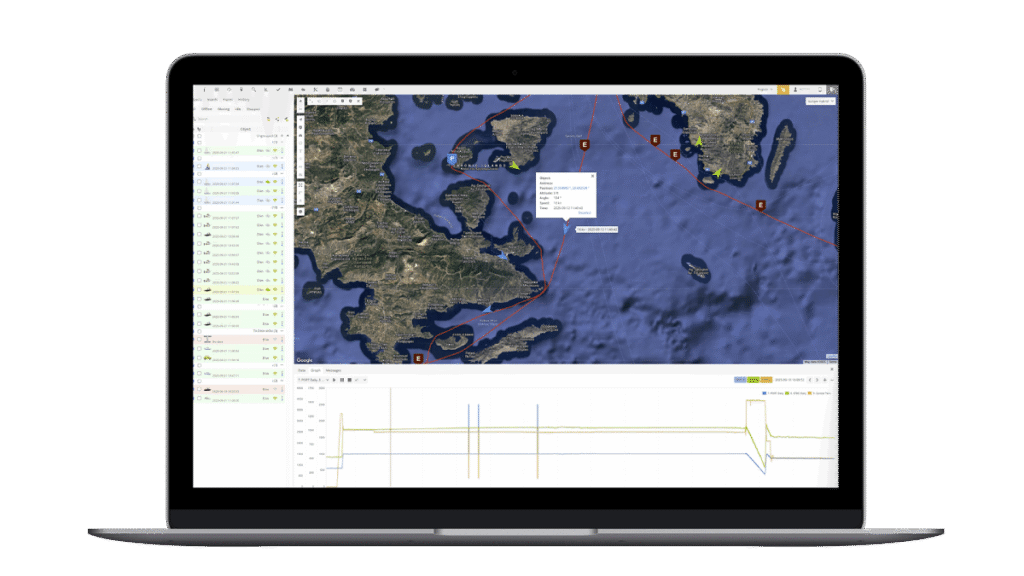
Task: Tick the last object row's checkbox
Action: [x=199, y=400]
